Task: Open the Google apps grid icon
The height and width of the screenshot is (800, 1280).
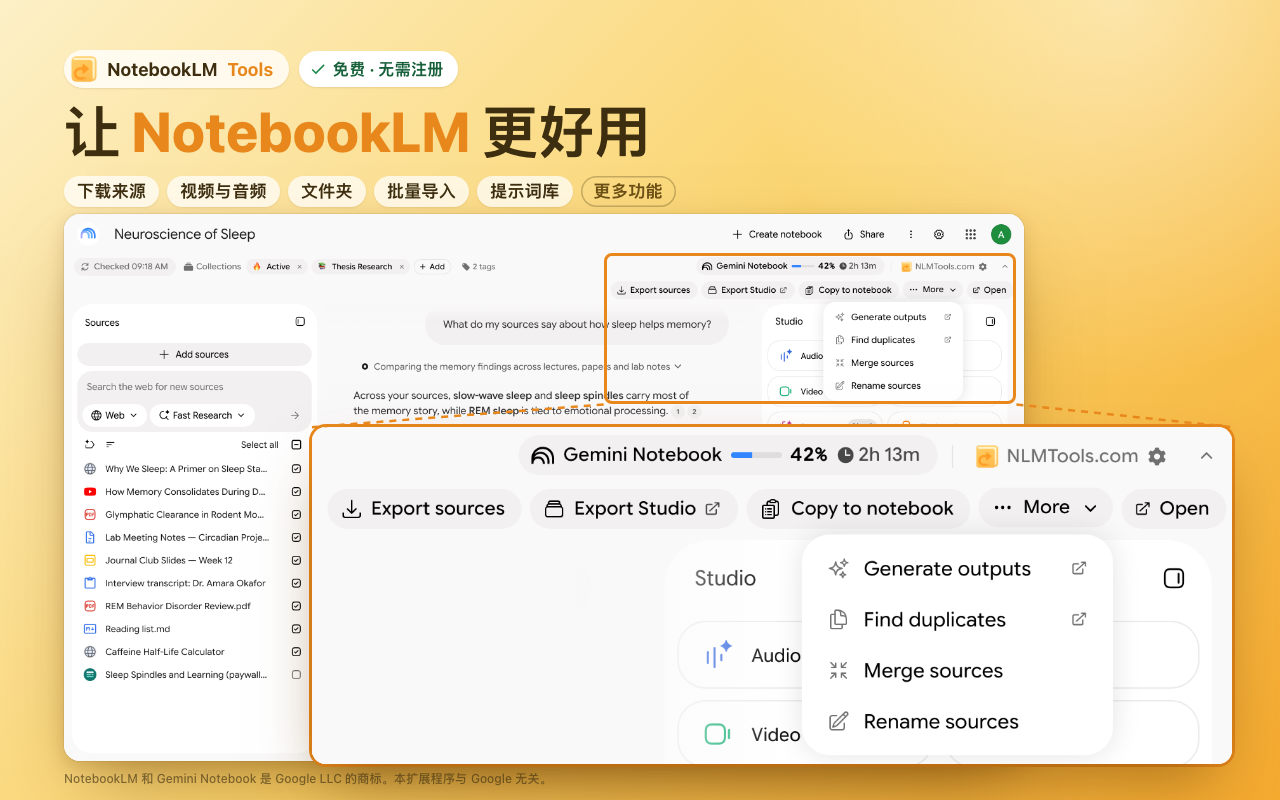Action: tap(970, 234)
